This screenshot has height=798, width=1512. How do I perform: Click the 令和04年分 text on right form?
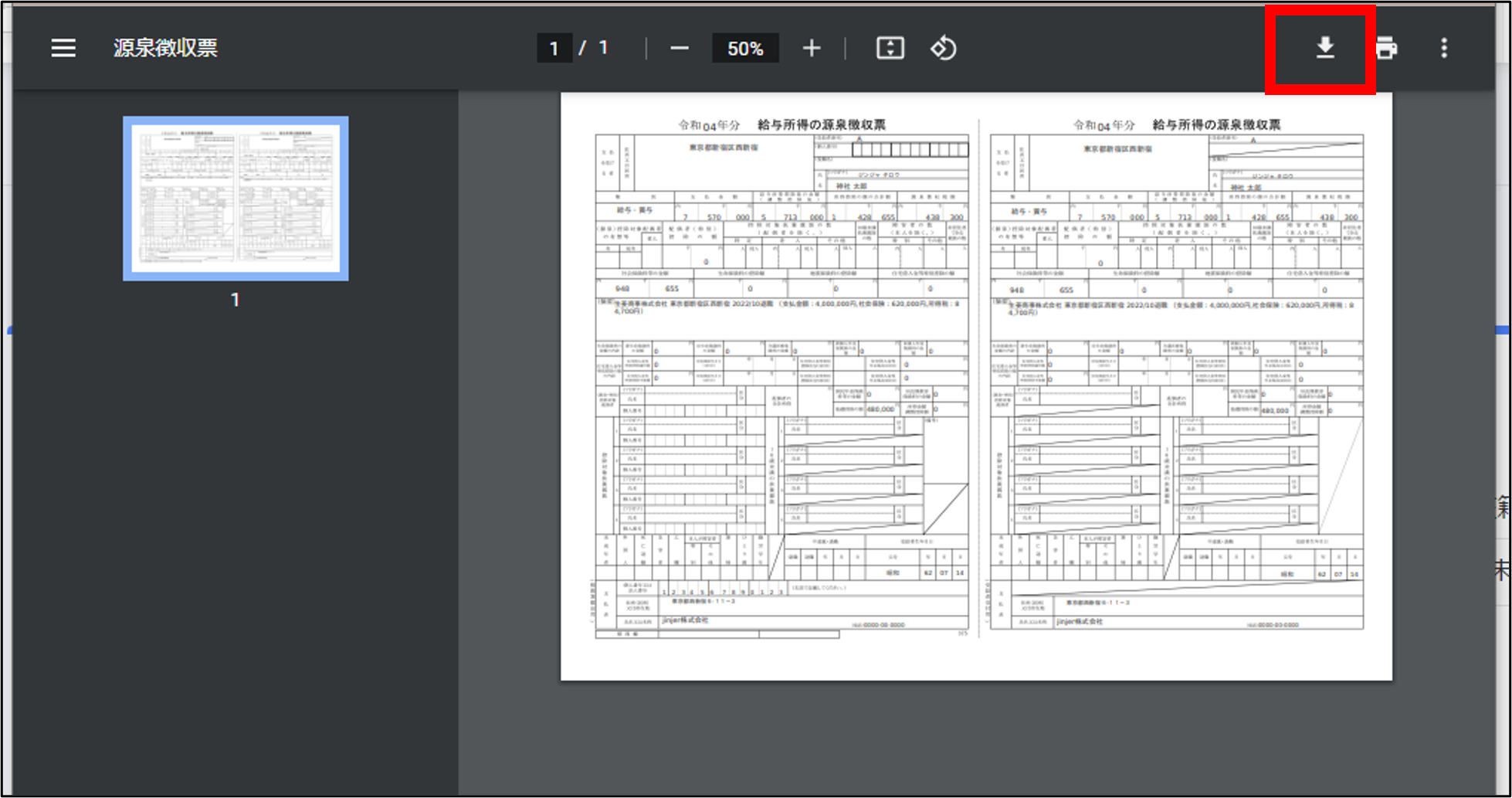tap(1103, 125)
